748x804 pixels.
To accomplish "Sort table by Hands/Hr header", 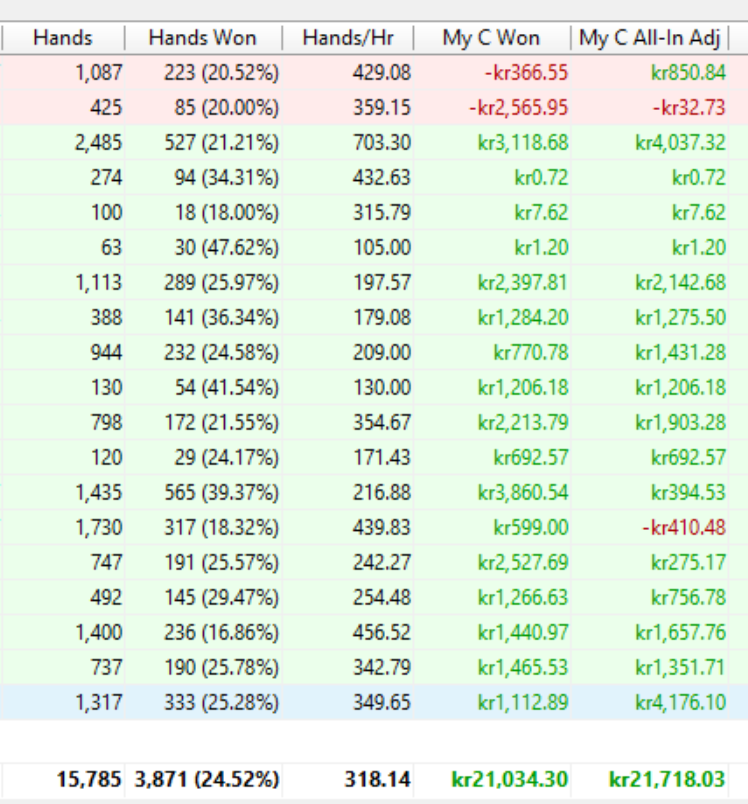I will [x=355, y=39].
